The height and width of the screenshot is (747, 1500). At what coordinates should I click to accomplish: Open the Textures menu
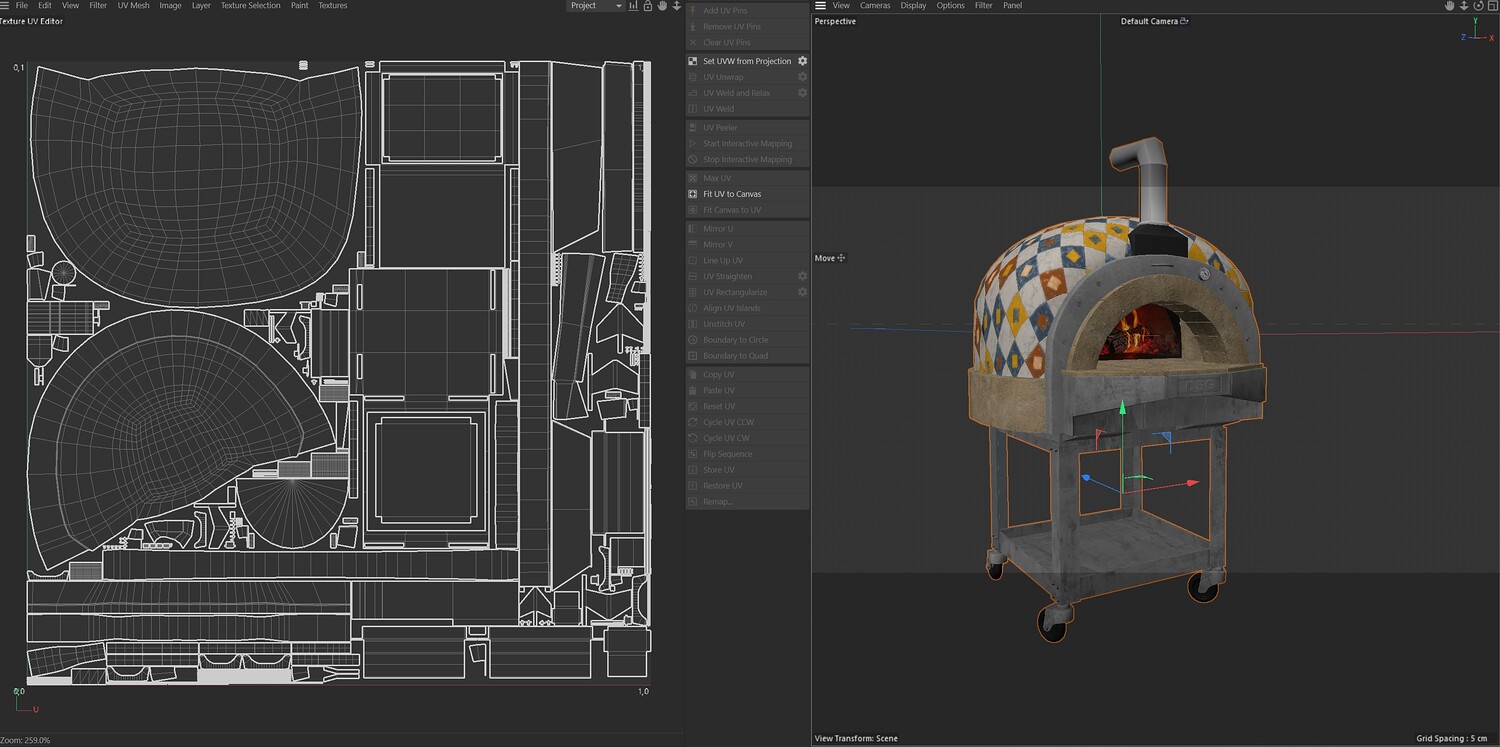(333, 6)
